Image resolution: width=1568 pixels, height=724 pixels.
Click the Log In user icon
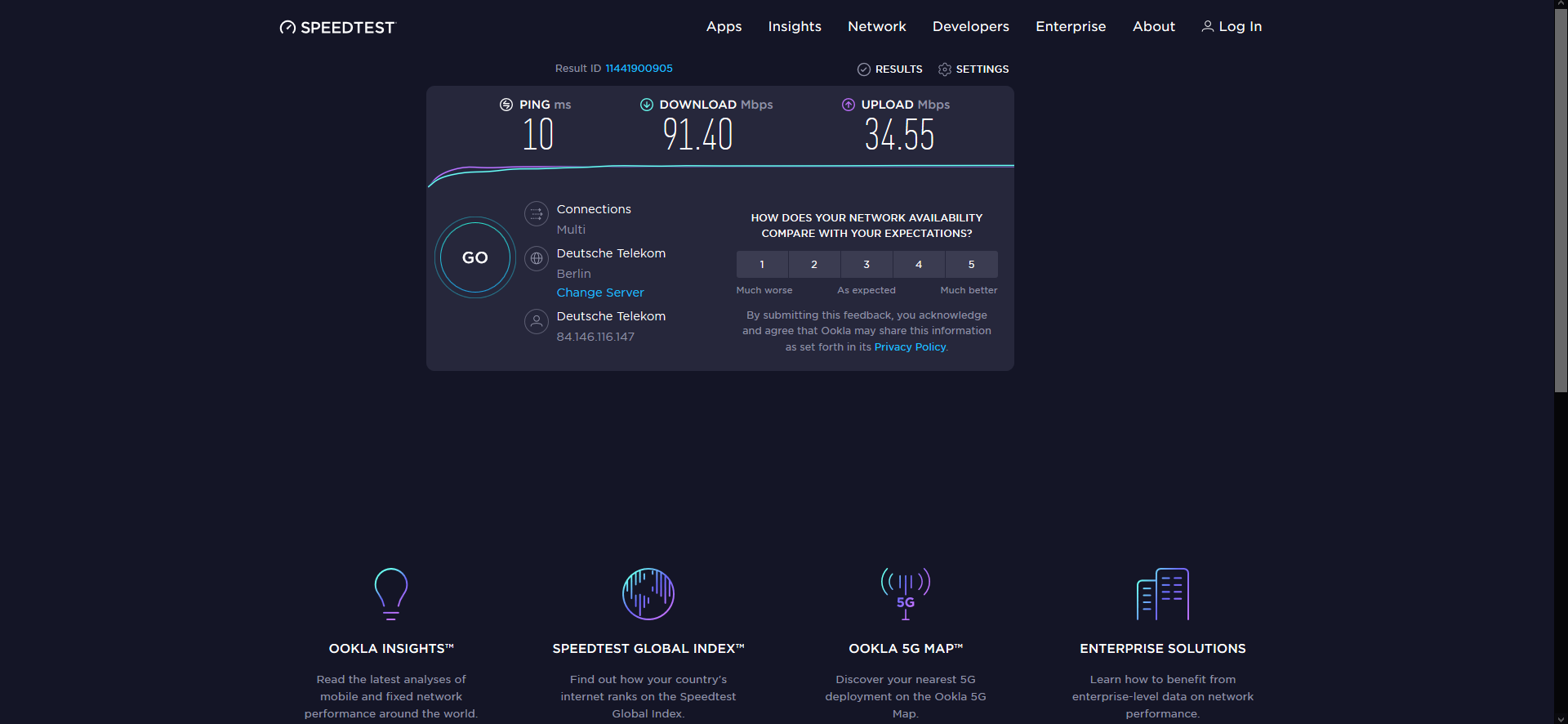click(x=1207, y=26)
